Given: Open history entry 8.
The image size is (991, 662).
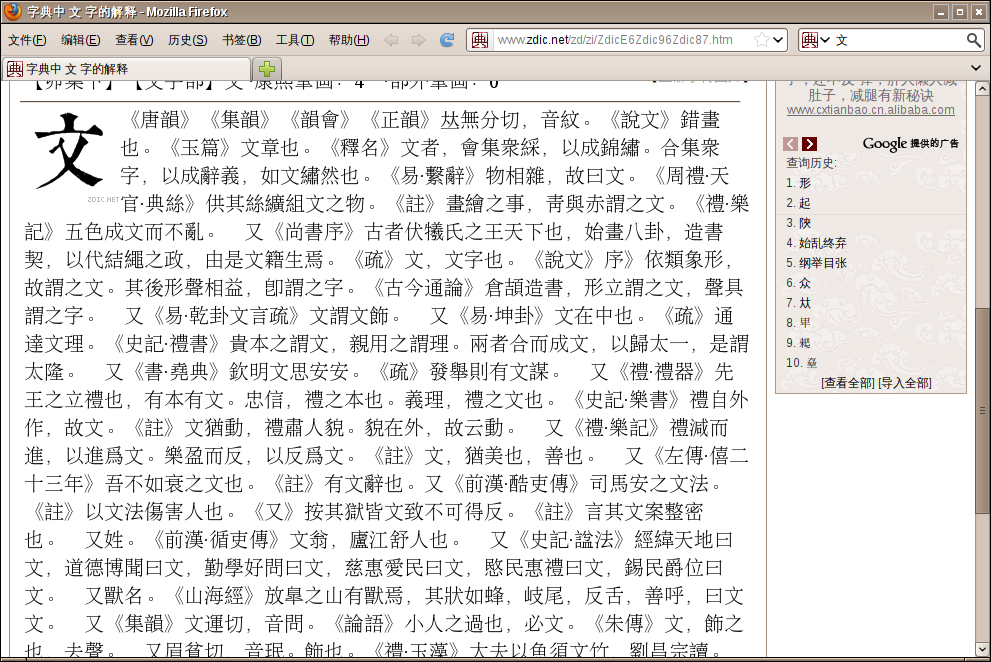Looking at the screenshot, I should pyautogui.click(x=798, y=322).
